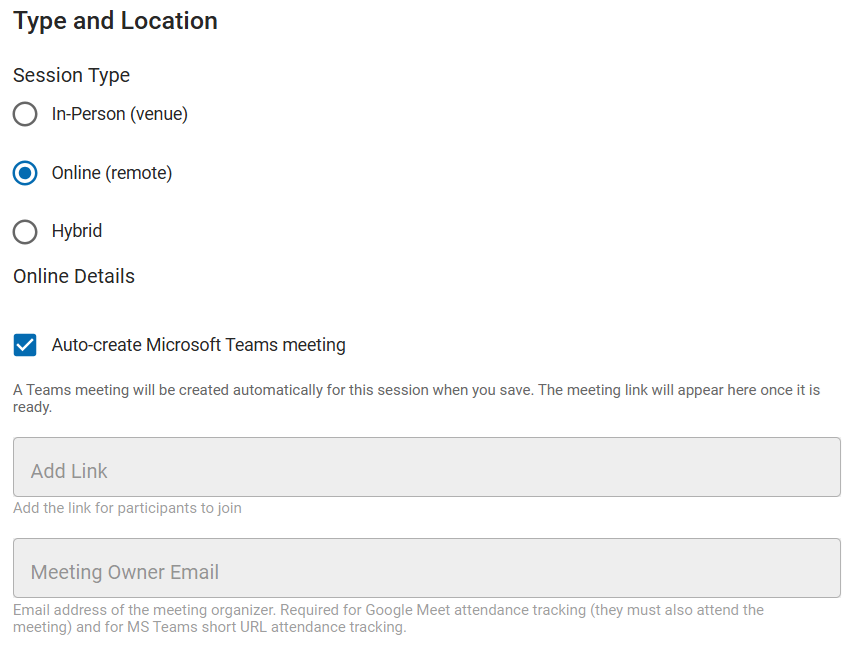Viewport: 849px width, 647px height.
Task: Click 'Add the link for participants to join' hint
Action: tap(127, 508)
